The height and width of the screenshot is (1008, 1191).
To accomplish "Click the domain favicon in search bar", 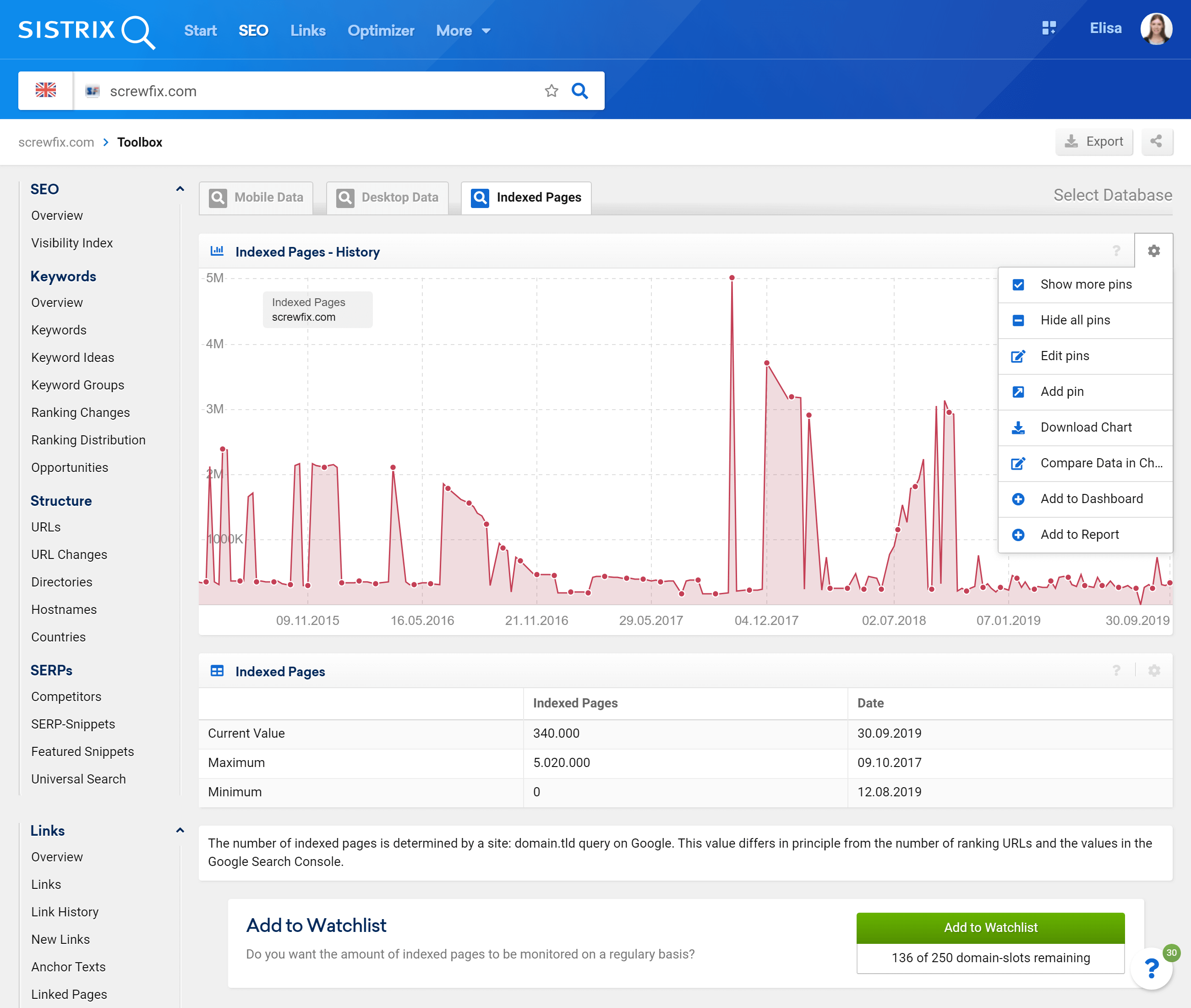I will click(x=93, y=91).
